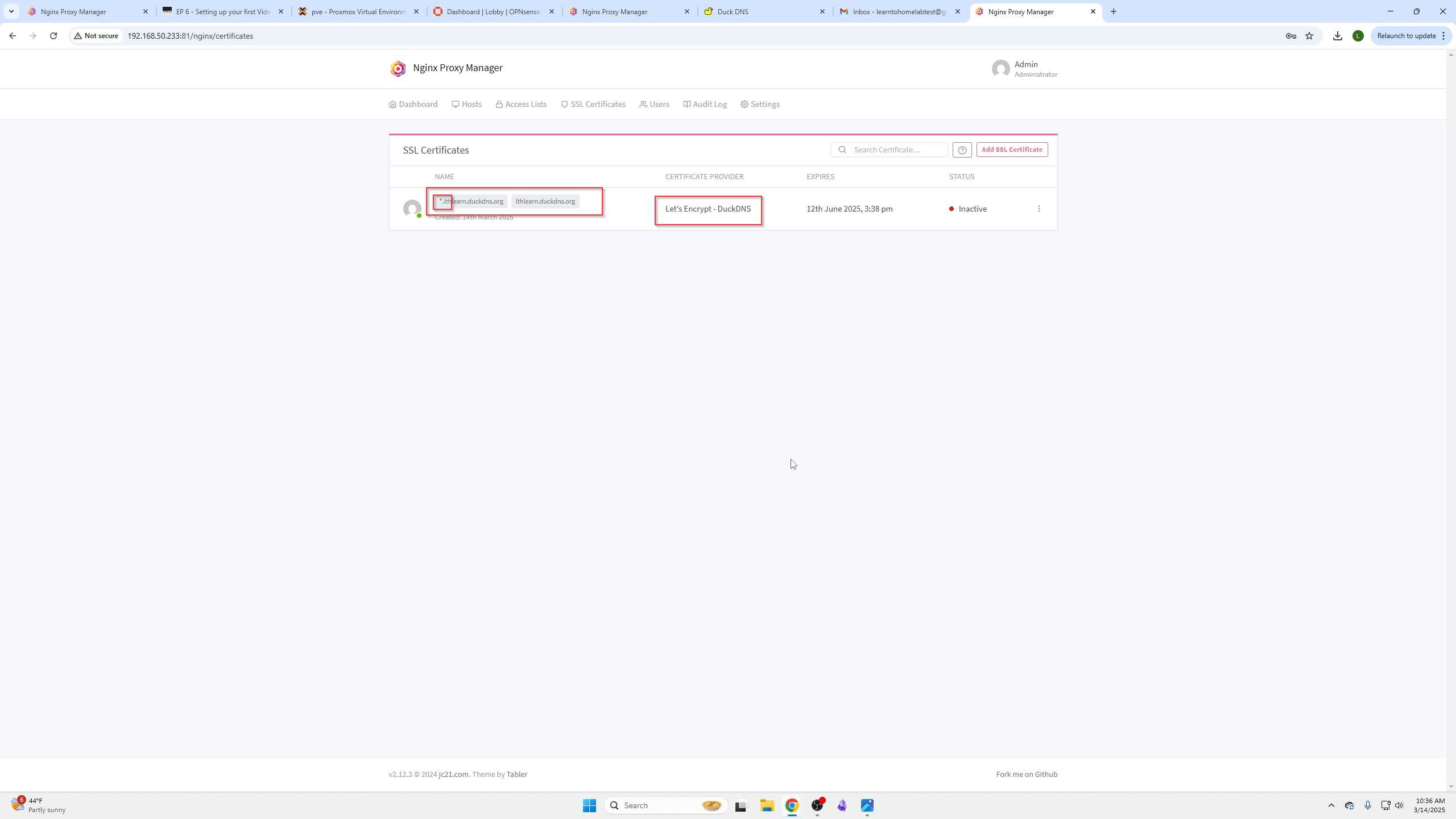Open browser downloads icon
Viewport: 1456px width, 819px height.
tap(1338, 36)
